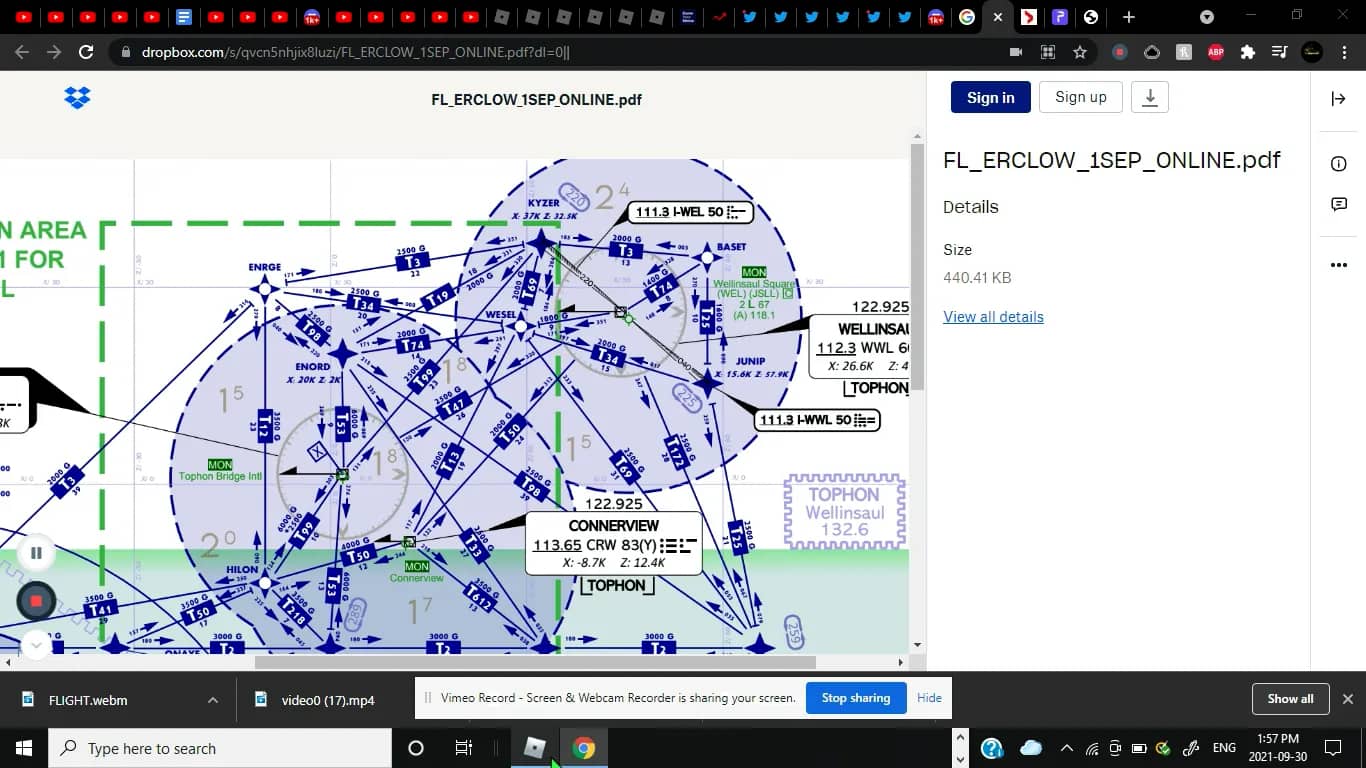
Task: Click the Sign up button
Action: (1081, 97)
